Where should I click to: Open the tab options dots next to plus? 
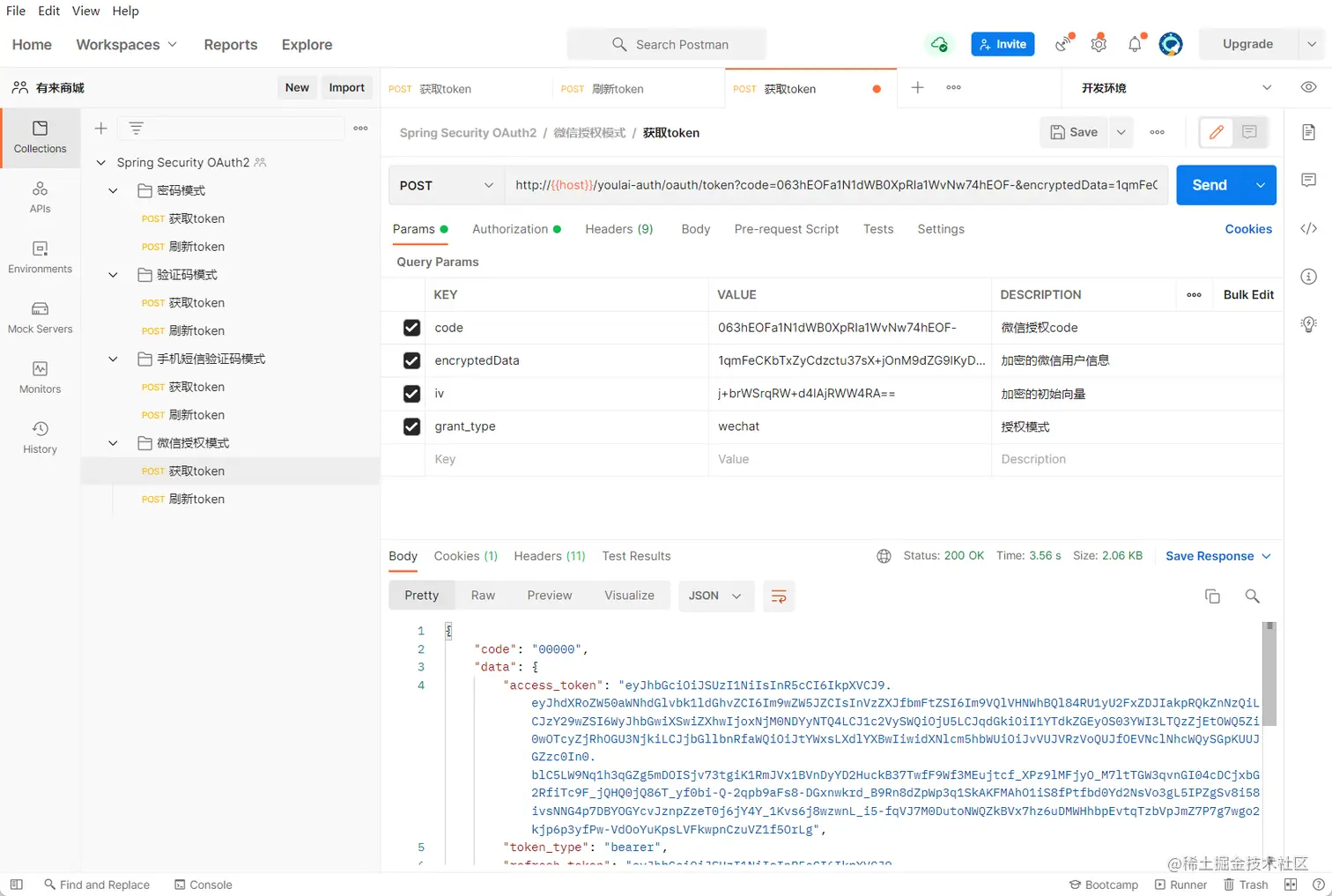(x=953, y=87)
